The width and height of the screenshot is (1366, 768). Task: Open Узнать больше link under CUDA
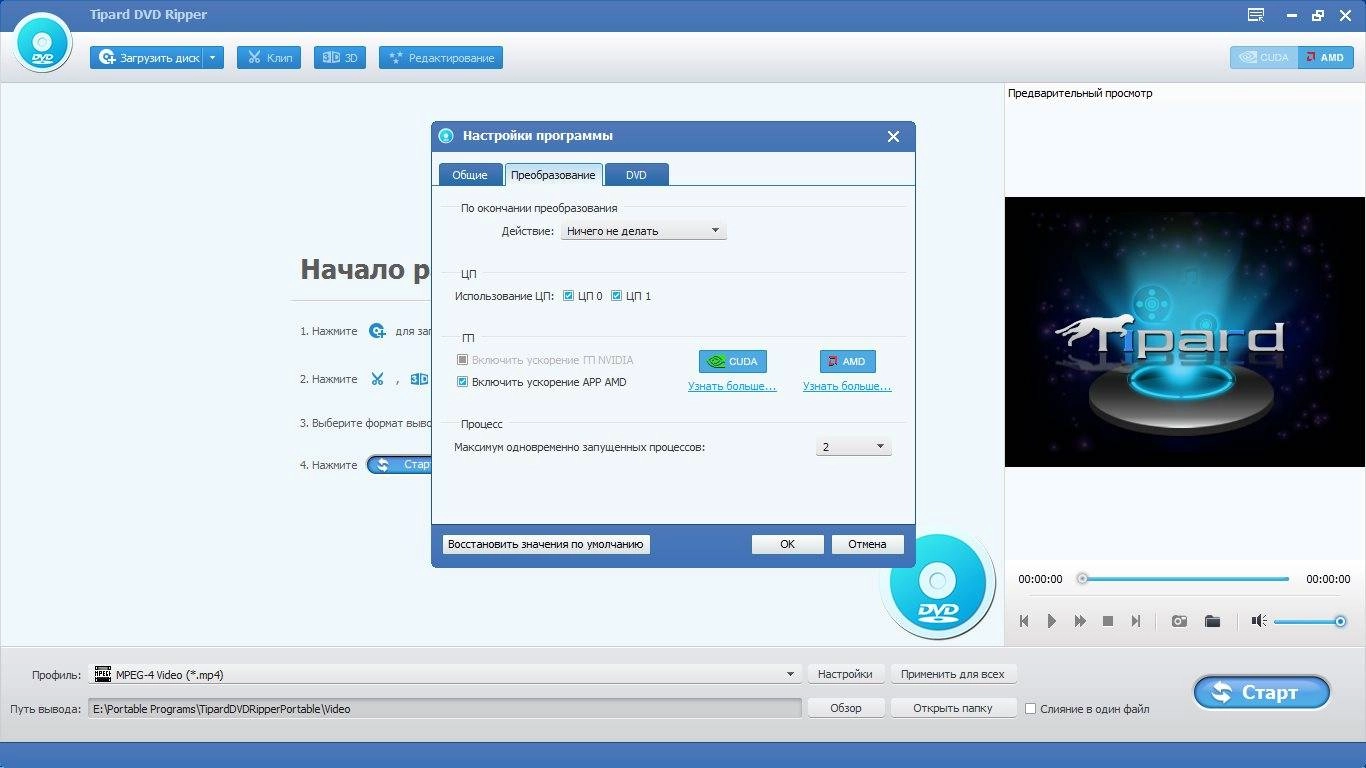[732, 386]
